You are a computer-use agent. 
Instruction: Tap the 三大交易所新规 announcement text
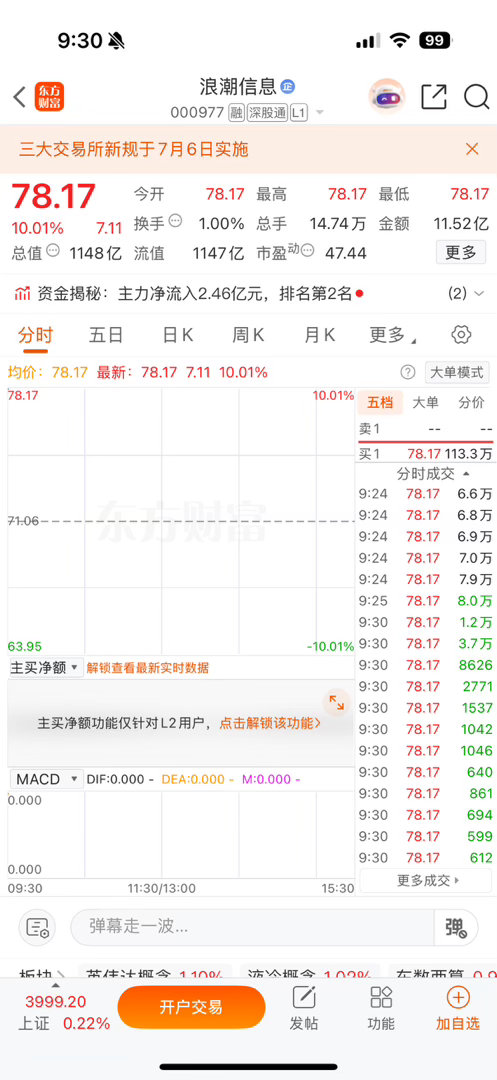(x=134, y=149)
